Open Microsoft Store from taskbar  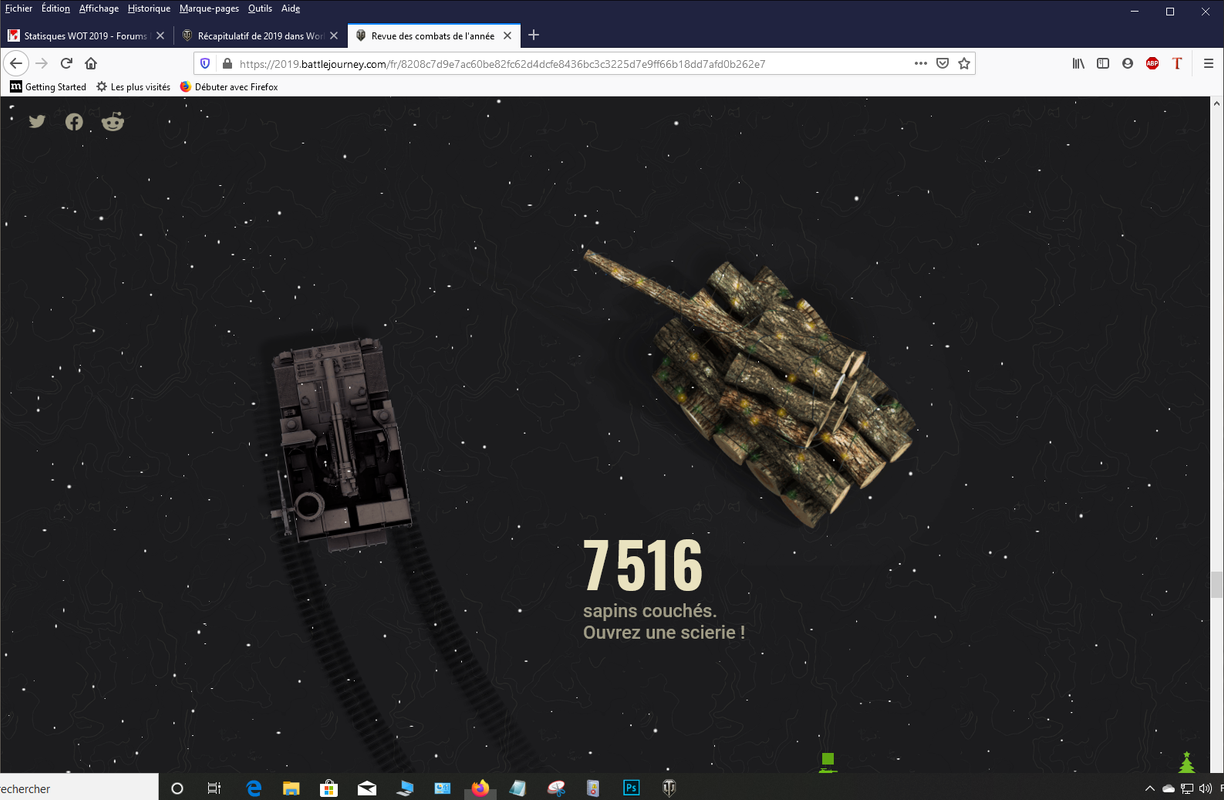tap(328, 788)
